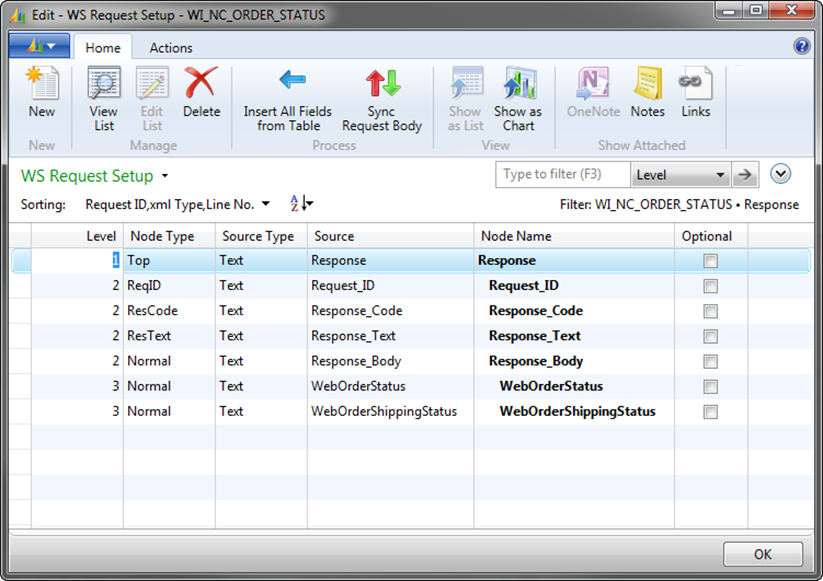Expand the filter pane chevron button
The height and width of the screenshot is (581, 823).
pos(781,174)
